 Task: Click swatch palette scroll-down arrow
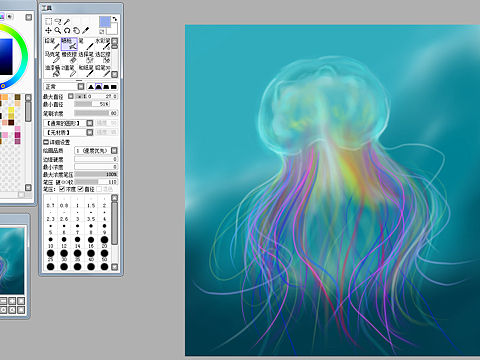click(28, 188)
